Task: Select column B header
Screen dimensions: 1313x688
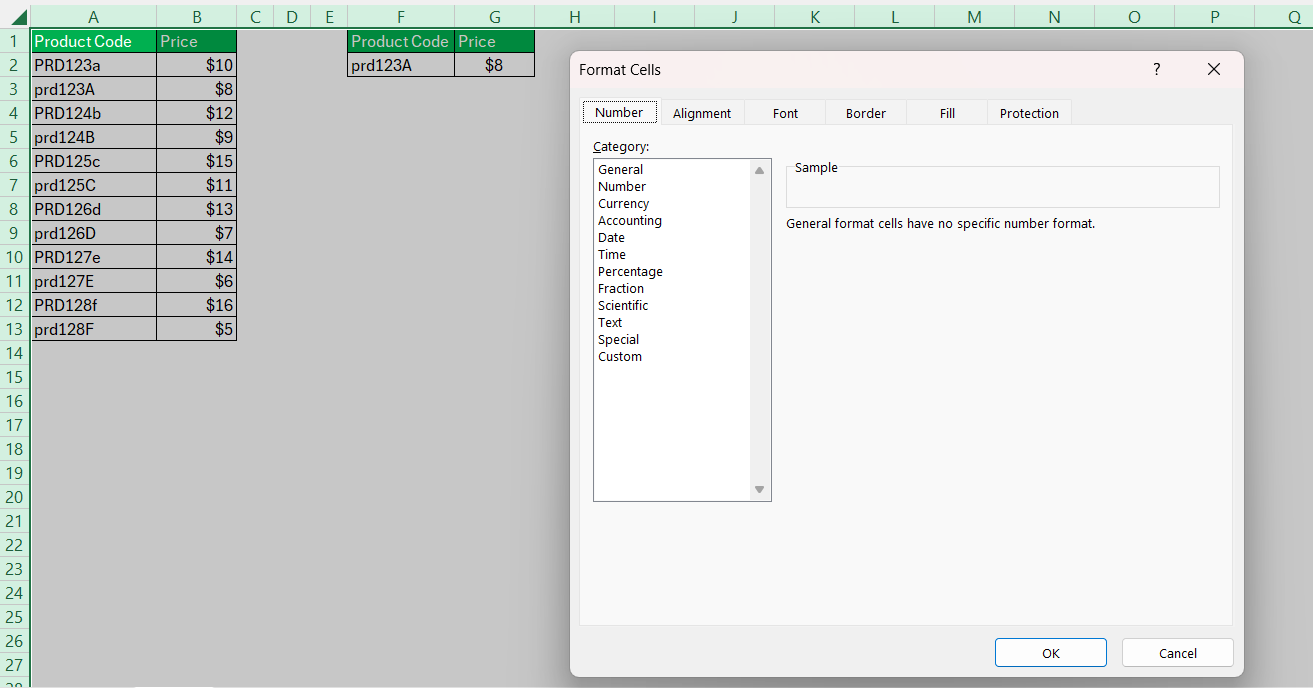Action: 197,17
